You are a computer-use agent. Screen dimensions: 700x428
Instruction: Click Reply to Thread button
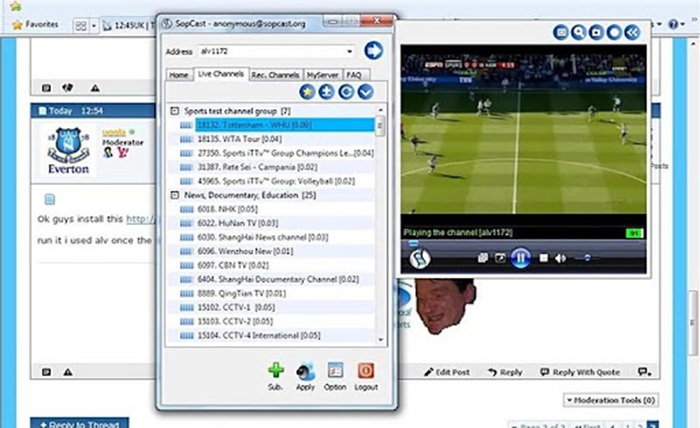click(x=79, y=423)
